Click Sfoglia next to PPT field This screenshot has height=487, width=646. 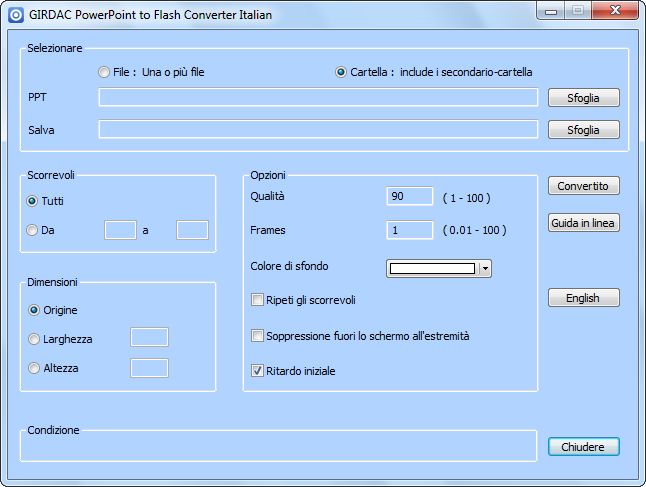(x=583, y=98)
